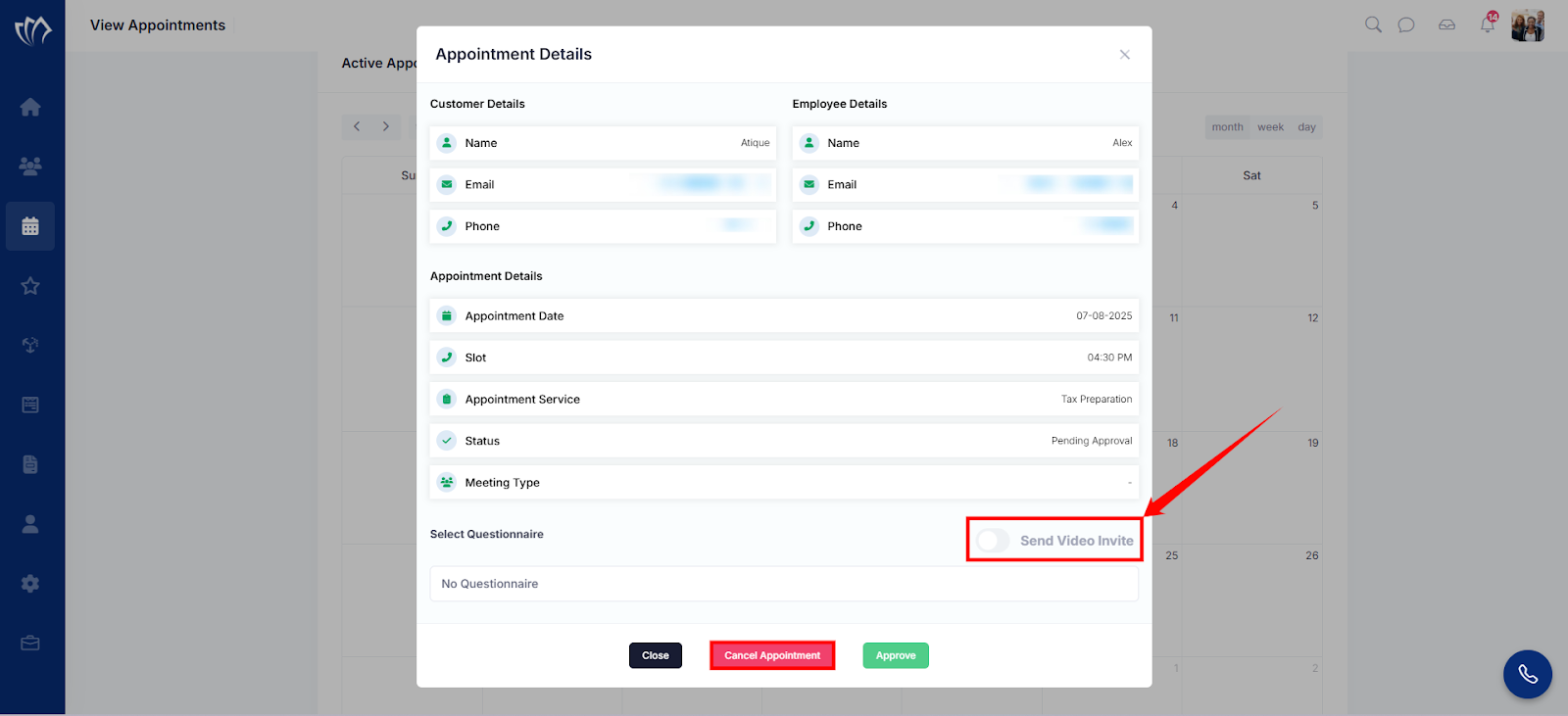The image size is (1568, 716).
Task: Open search magnifier icon in header
Action: (x=1373, y=24)
